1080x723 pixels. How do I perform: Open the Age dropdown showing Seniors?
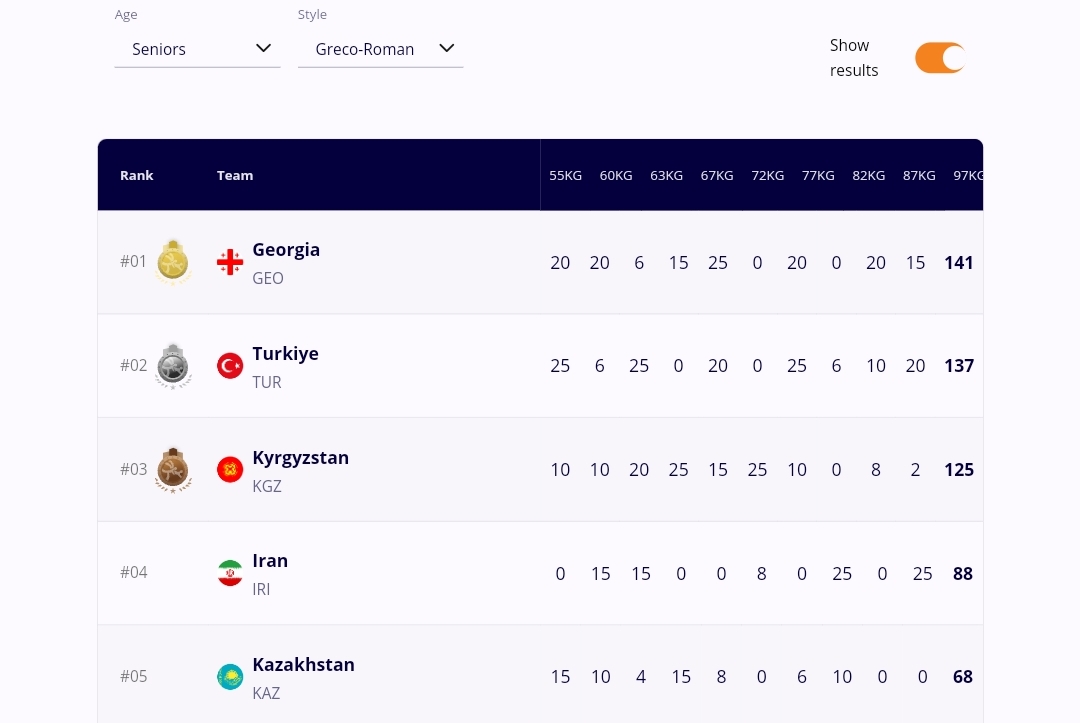coord(197,49)
